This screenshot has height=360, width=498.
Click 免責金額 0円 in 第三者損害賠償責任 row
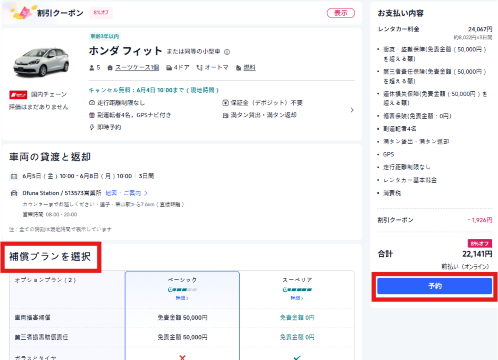coord(297,337)
